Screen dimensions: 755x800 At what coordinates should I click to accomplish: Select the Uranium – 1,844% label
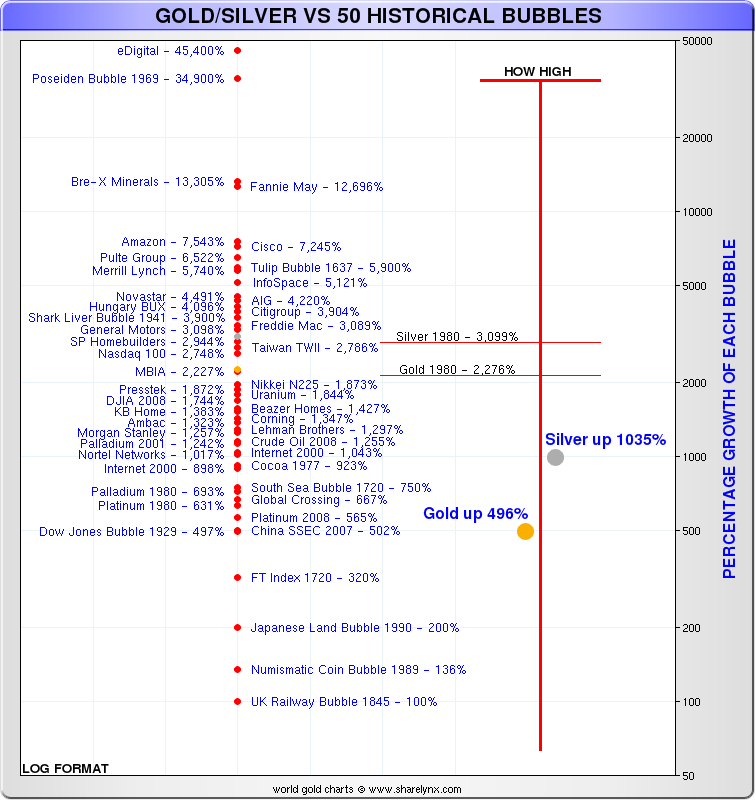[303, 395]
